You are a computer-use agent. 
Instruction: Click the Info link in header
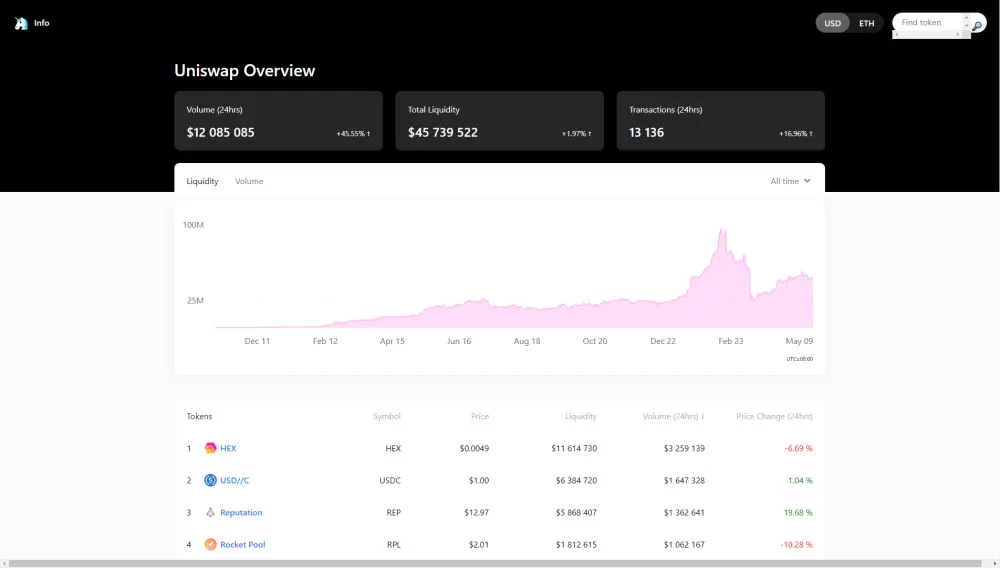click(41, 23)
